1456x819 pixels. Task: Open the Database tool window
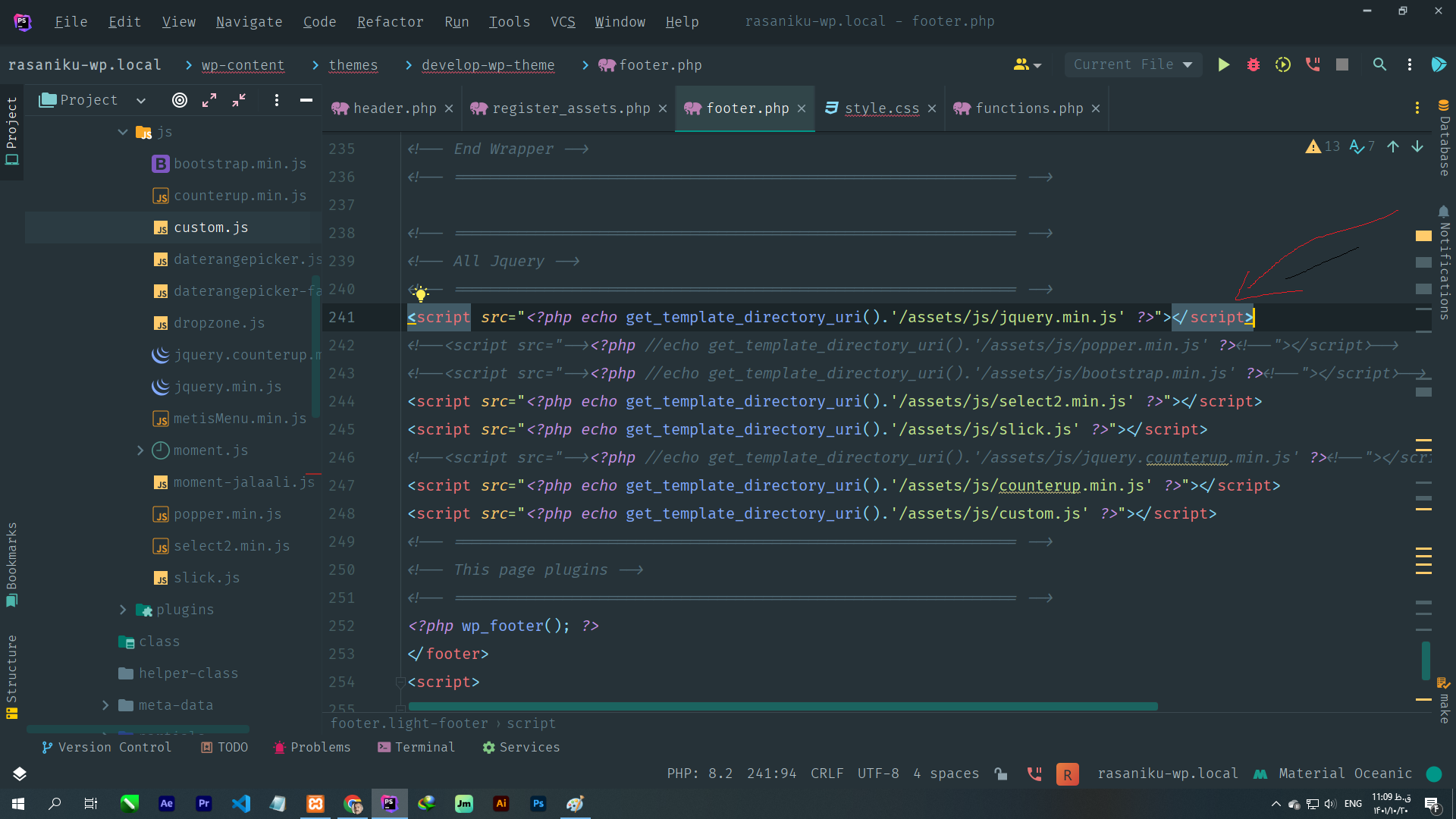(1444, 138)
